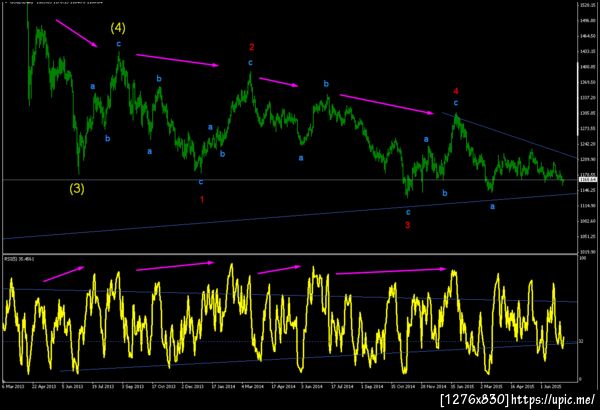This screenshot has width=600, height=410.
Task: Select blue c label beneath red 2
Action: pyautogui.click(x=250, y=62)
